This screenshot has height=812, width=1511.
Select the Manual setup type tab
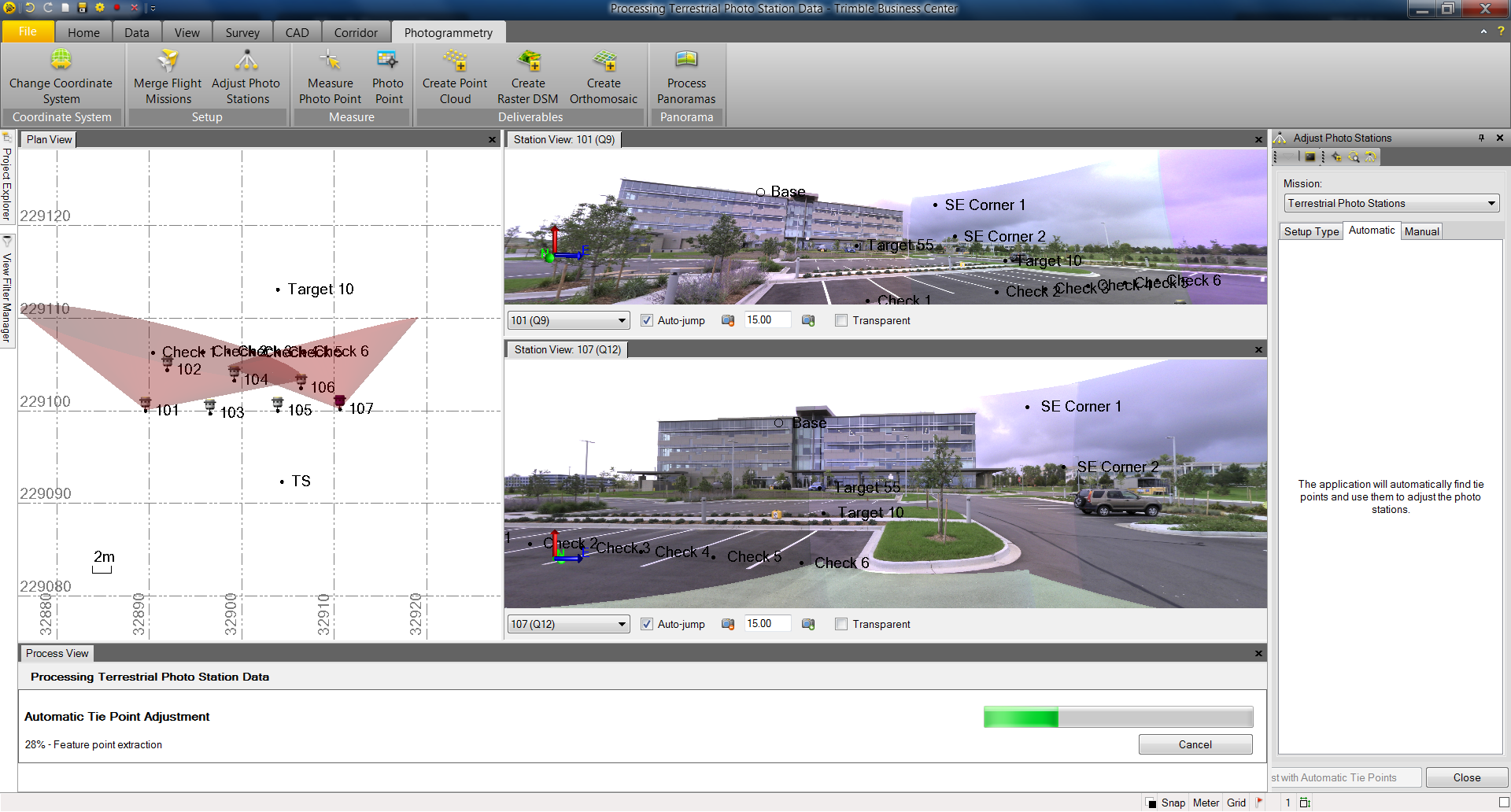tap(1421, 231)
